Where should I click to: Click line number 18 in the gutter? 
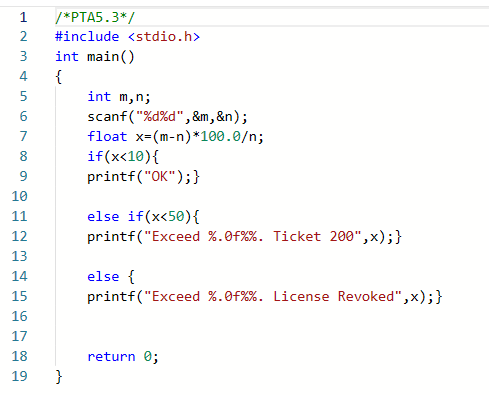[19, 356]
